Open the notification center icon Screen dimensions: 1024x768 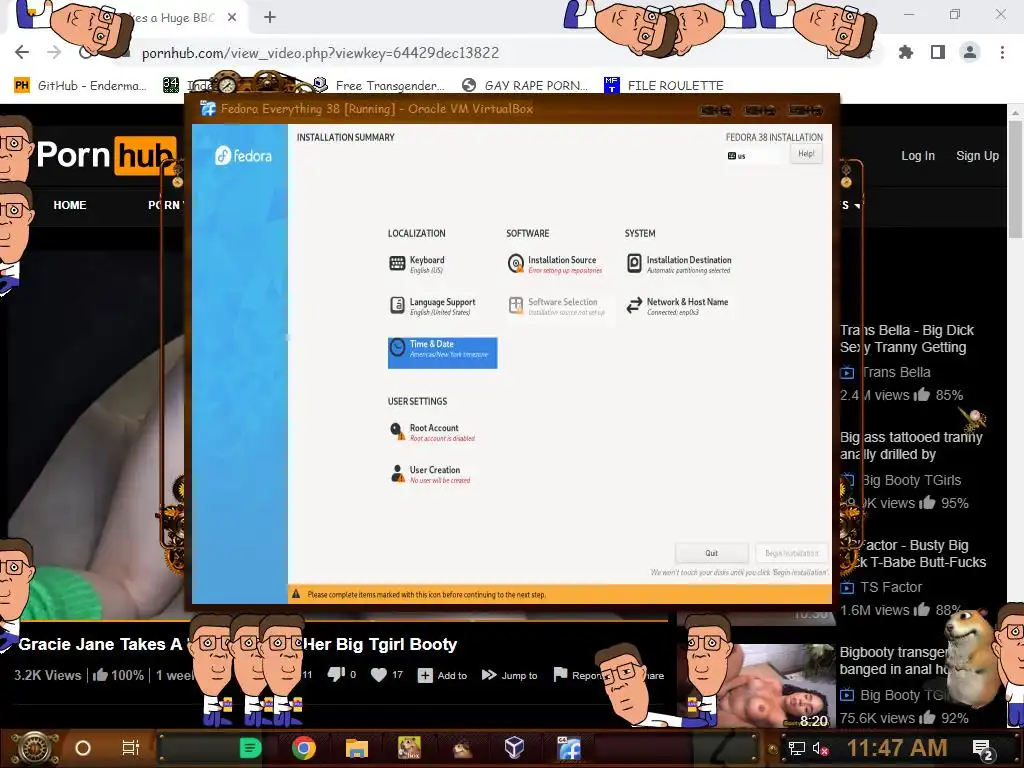click(984, 750)
